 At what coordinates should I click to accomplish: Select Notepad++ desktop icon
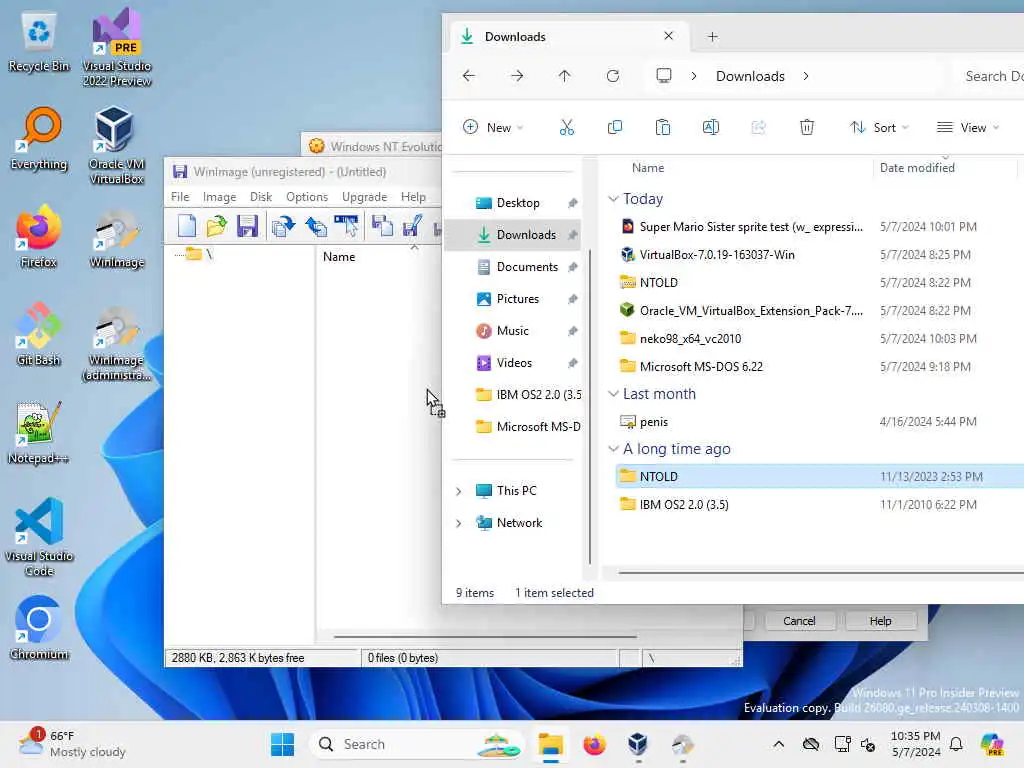click(x=39, y=432)
